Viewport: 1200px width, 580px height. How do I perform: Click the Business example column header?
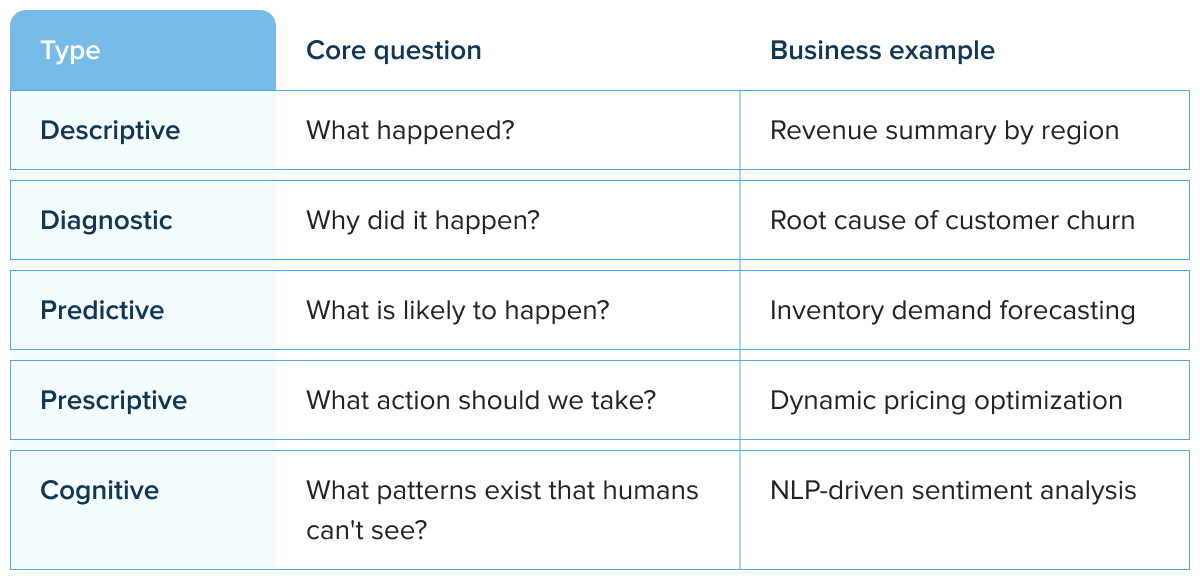coord(882,51)
